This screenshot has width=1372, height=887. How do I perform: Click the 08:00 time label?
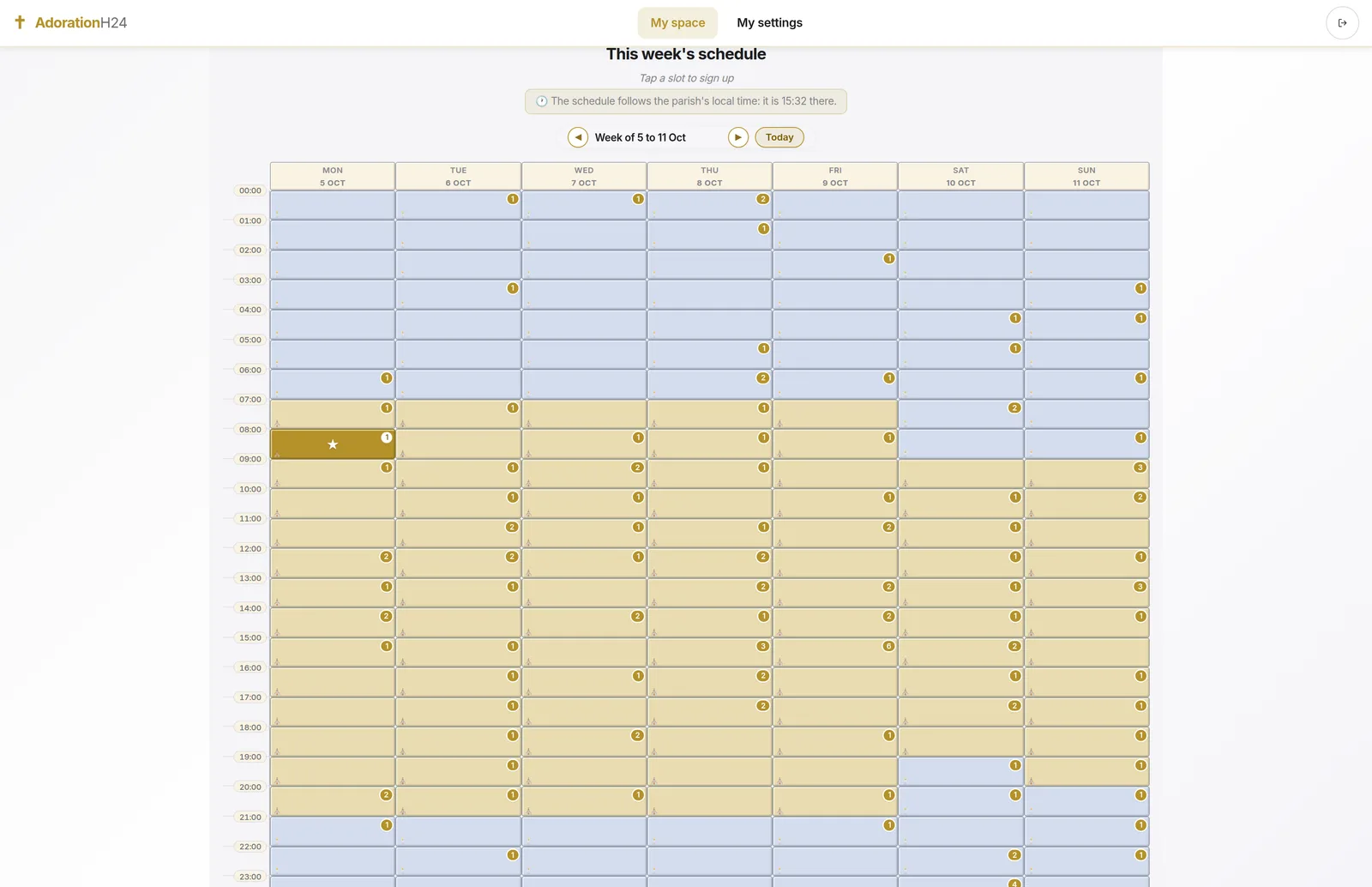click(250, 430)
